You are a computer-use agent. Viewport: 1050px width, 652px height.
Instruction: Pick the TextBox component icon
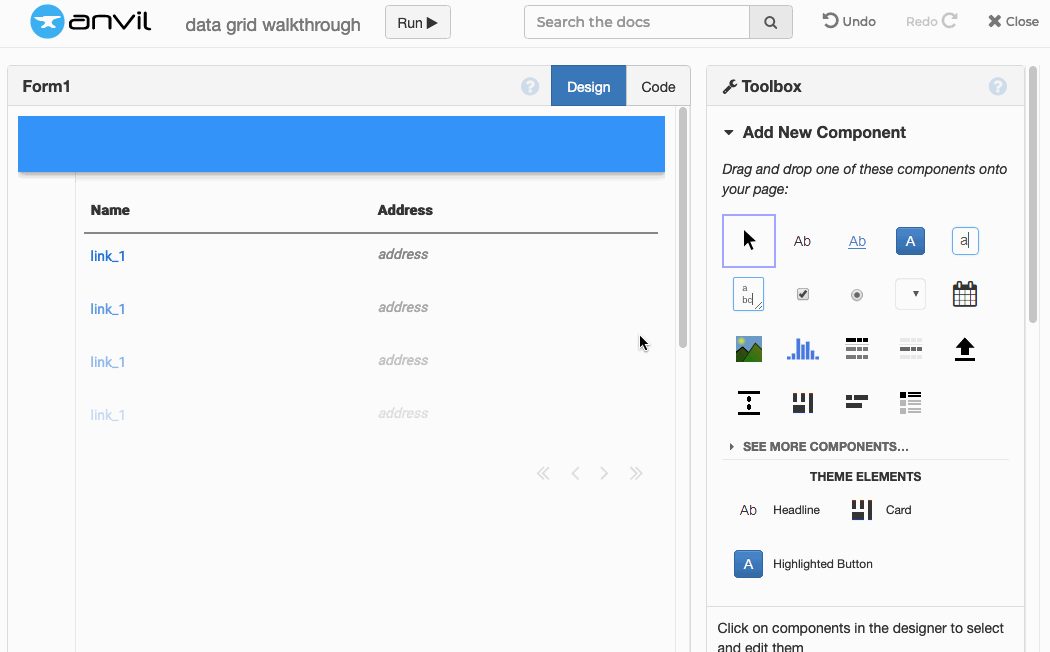tap(965, 241)
